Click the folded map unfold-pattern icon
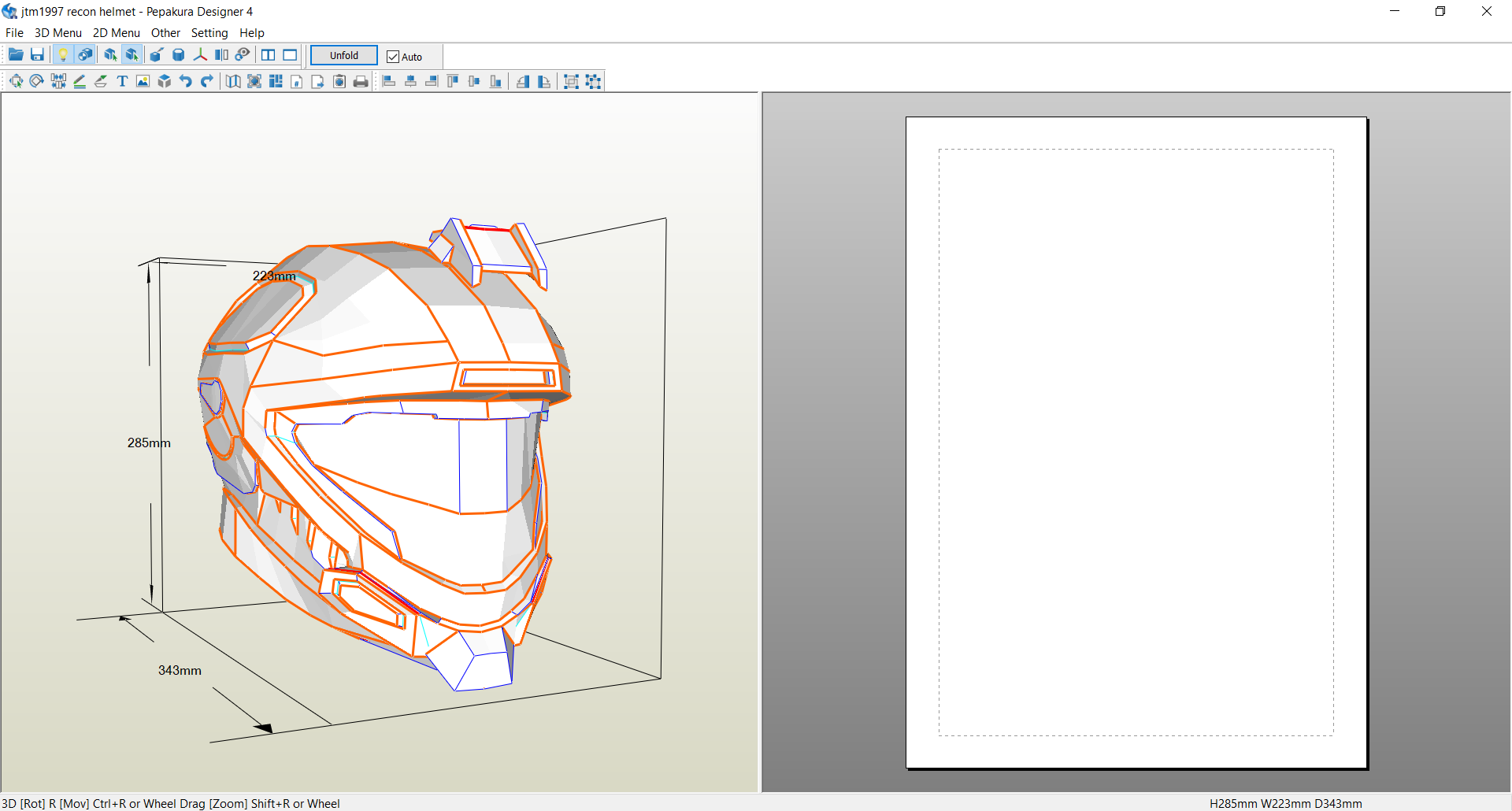 [233, 81]
